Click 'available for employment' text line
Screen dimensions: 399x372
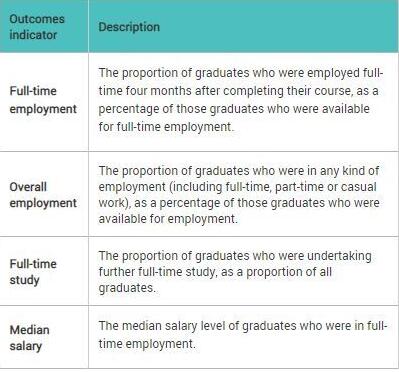[x=168, y=219]
